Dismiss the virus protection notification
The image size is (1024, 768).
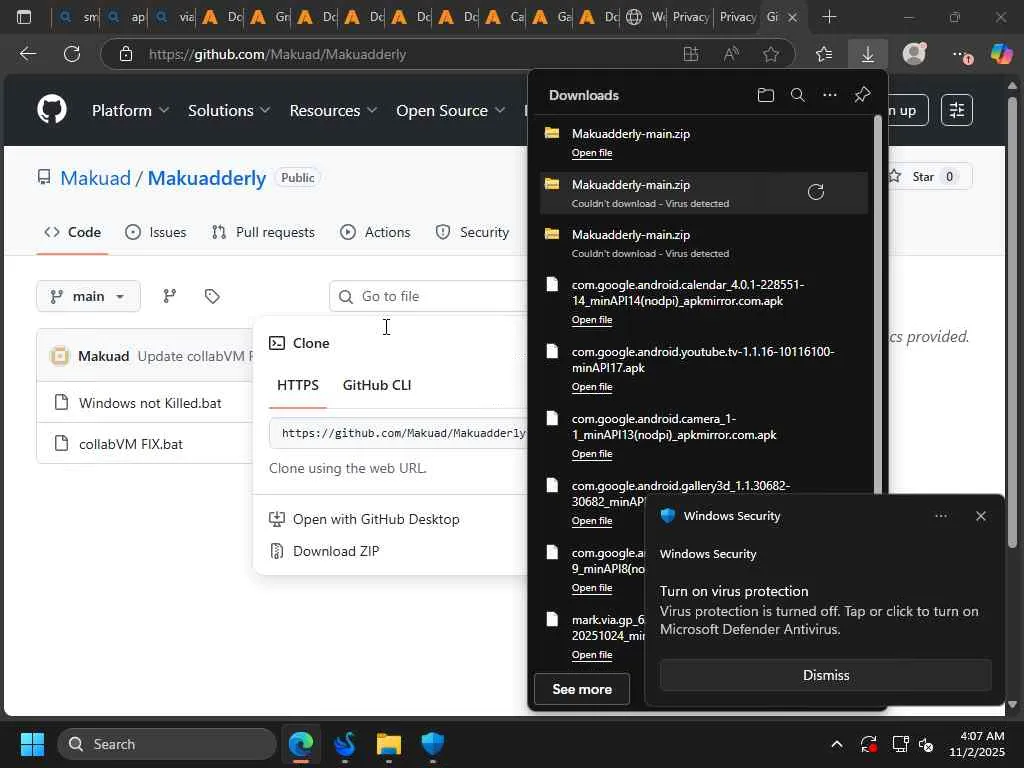click(825, 675)
